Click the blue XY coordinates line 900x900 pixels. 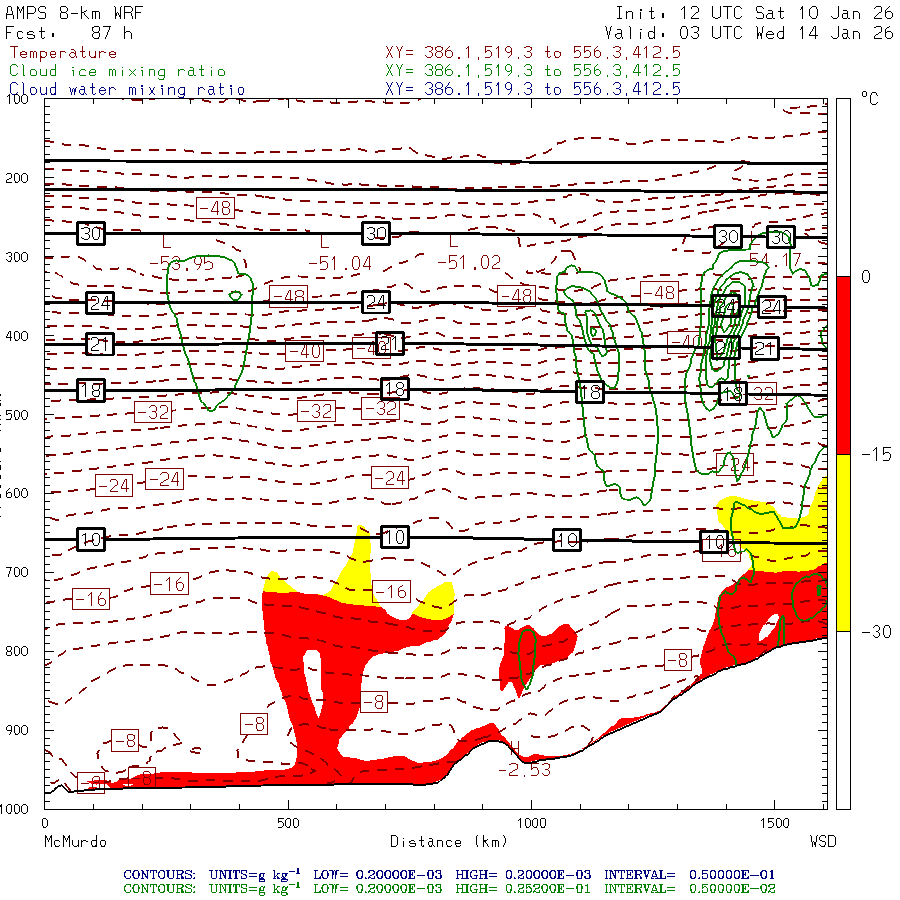[x=533, y=89]
